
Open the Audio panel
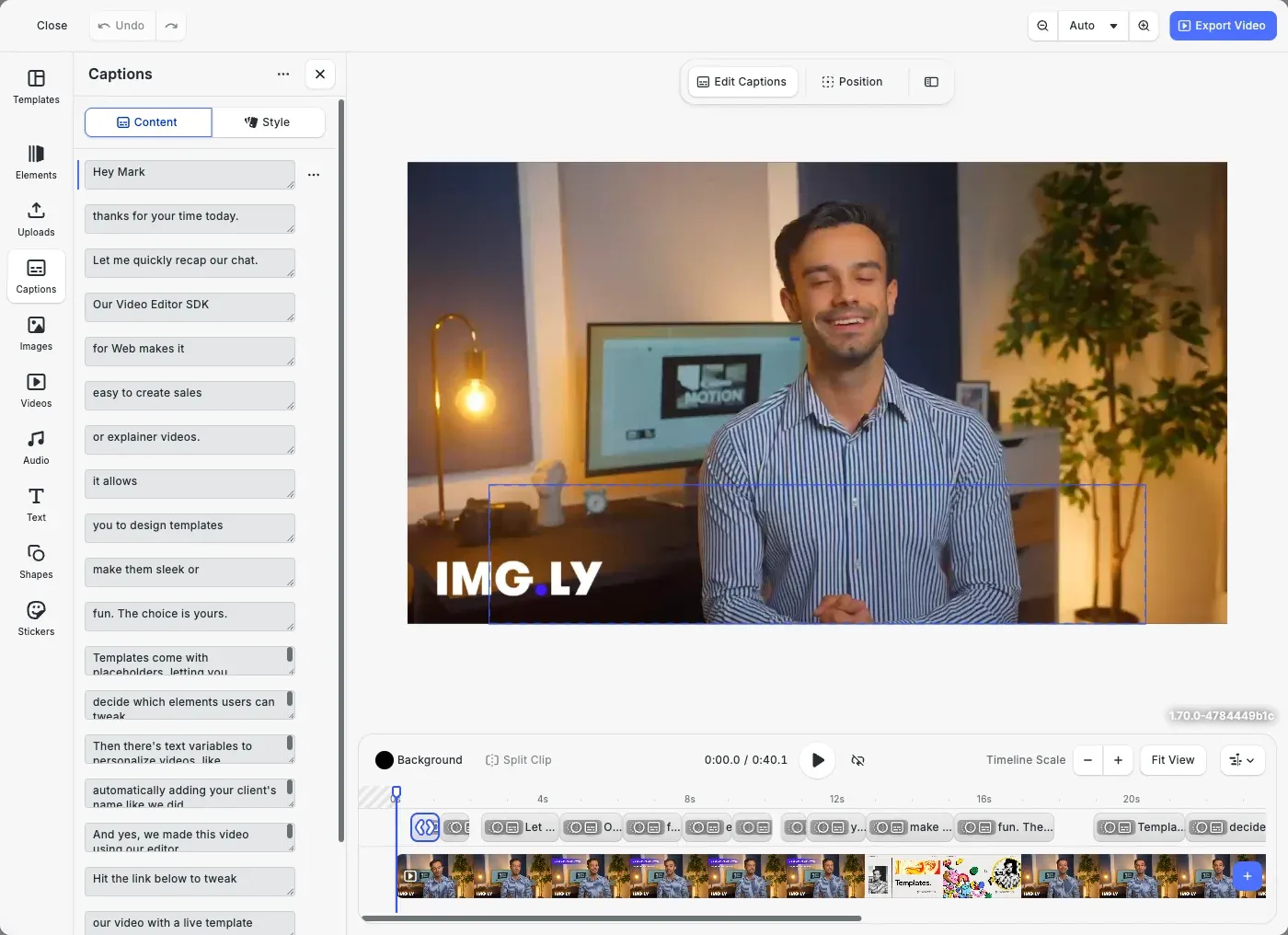click(x=36, y=447)
